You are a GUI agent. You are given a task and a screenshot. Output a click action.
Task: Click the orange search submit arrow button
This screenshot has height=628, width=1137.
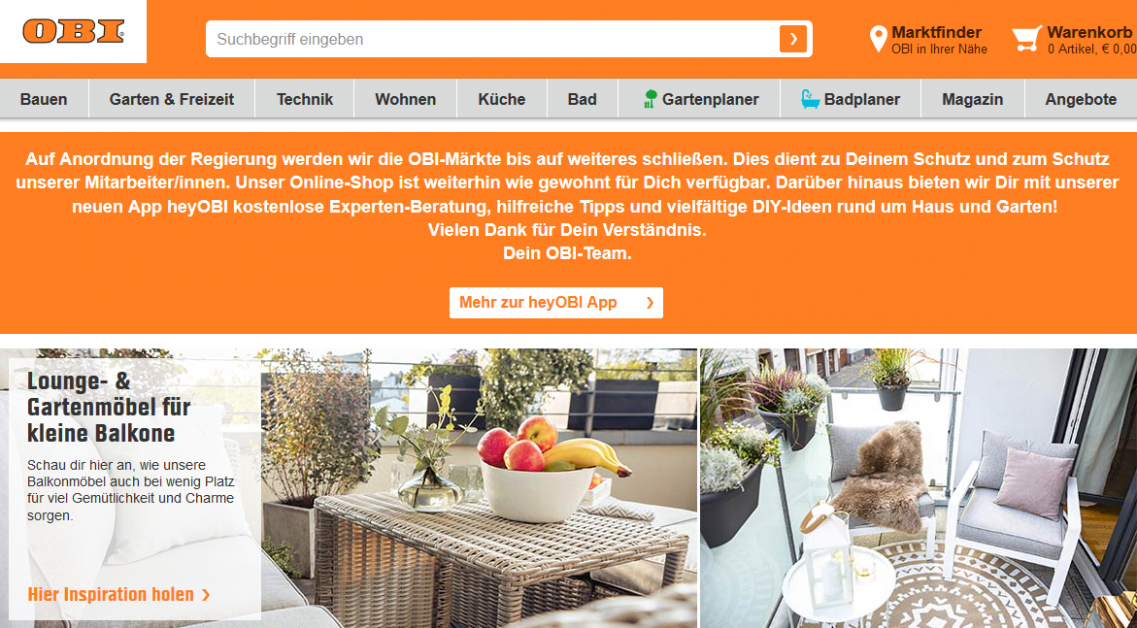pyautogui.click(x=793, y=38)
